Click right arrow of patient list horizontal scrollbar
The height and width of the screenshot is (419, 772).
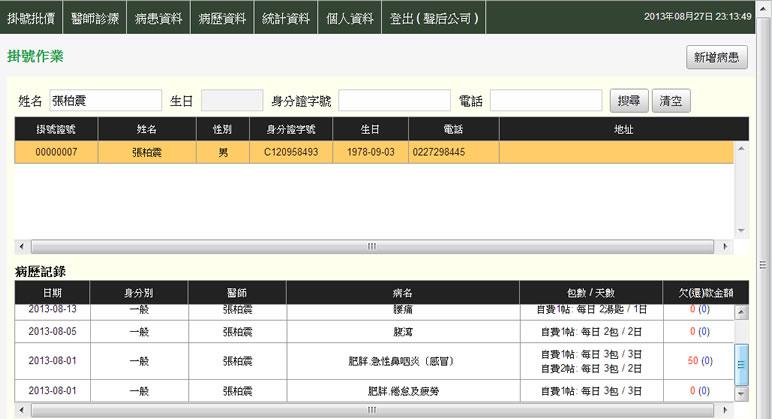tap(723, 246)
